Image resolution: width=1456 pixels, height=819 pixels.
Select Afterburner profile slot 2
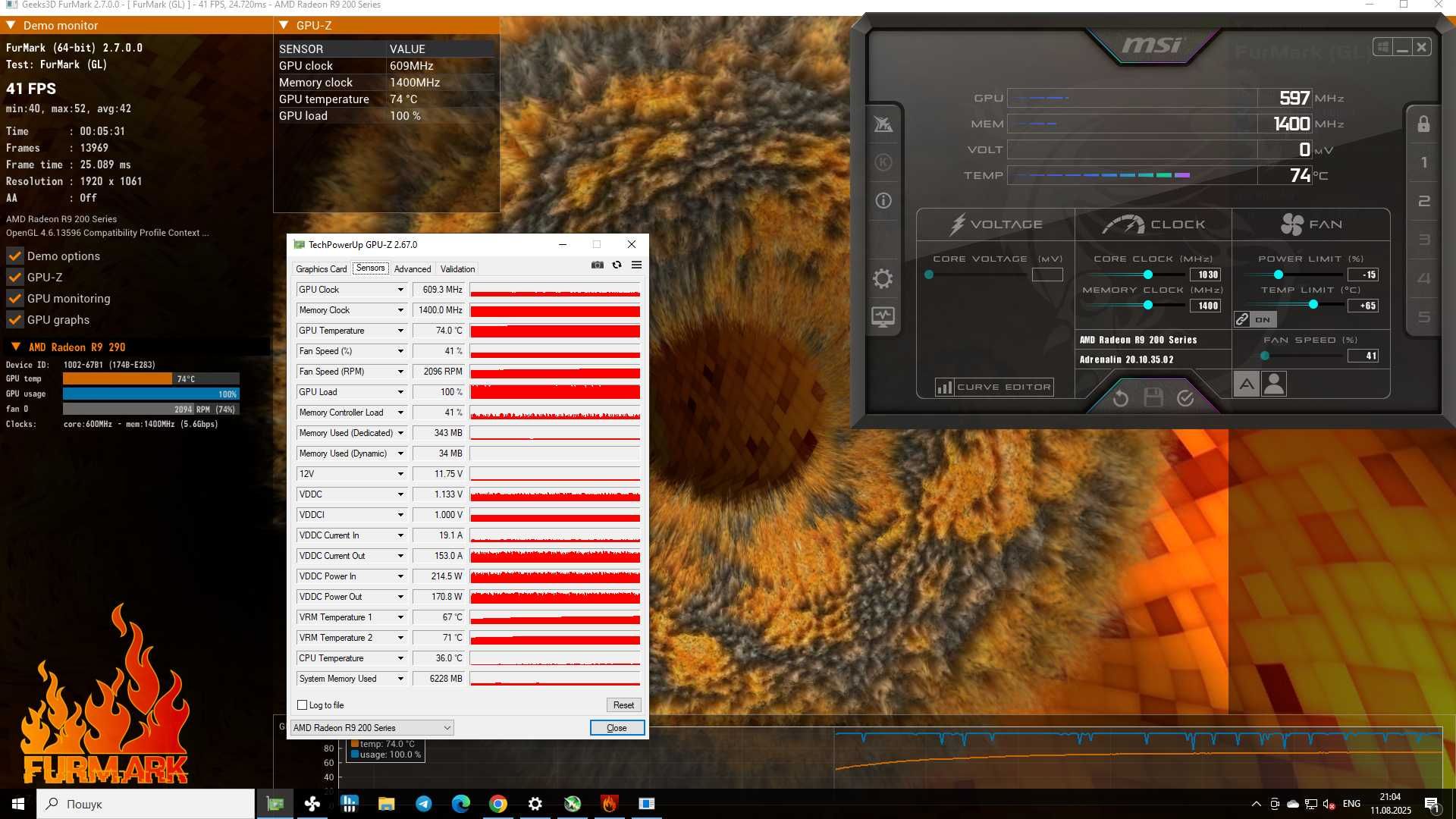click(1423, 201)
